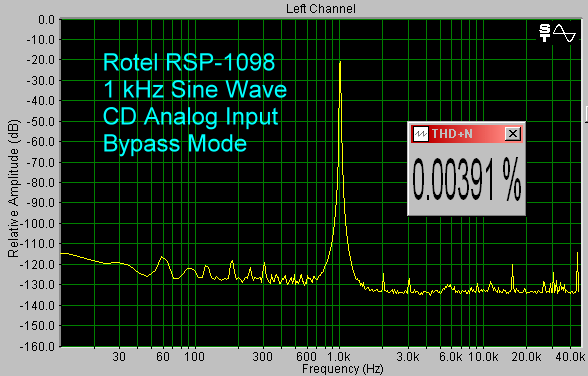The height and width of the screenshot is (376, 588).
Task: Click the Bypass Mode annotation
Action: pos(175,144)
